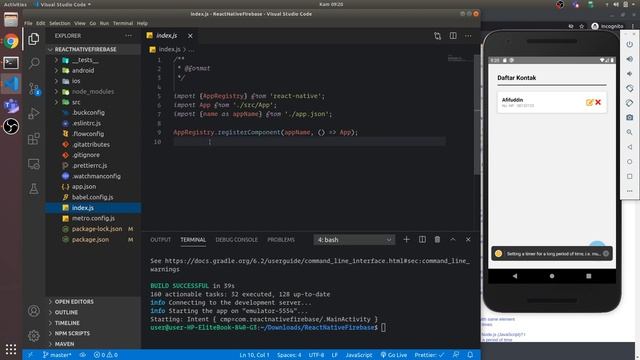
Task: Open Remote Explorer in activity bar
Action: pos(34,164)
